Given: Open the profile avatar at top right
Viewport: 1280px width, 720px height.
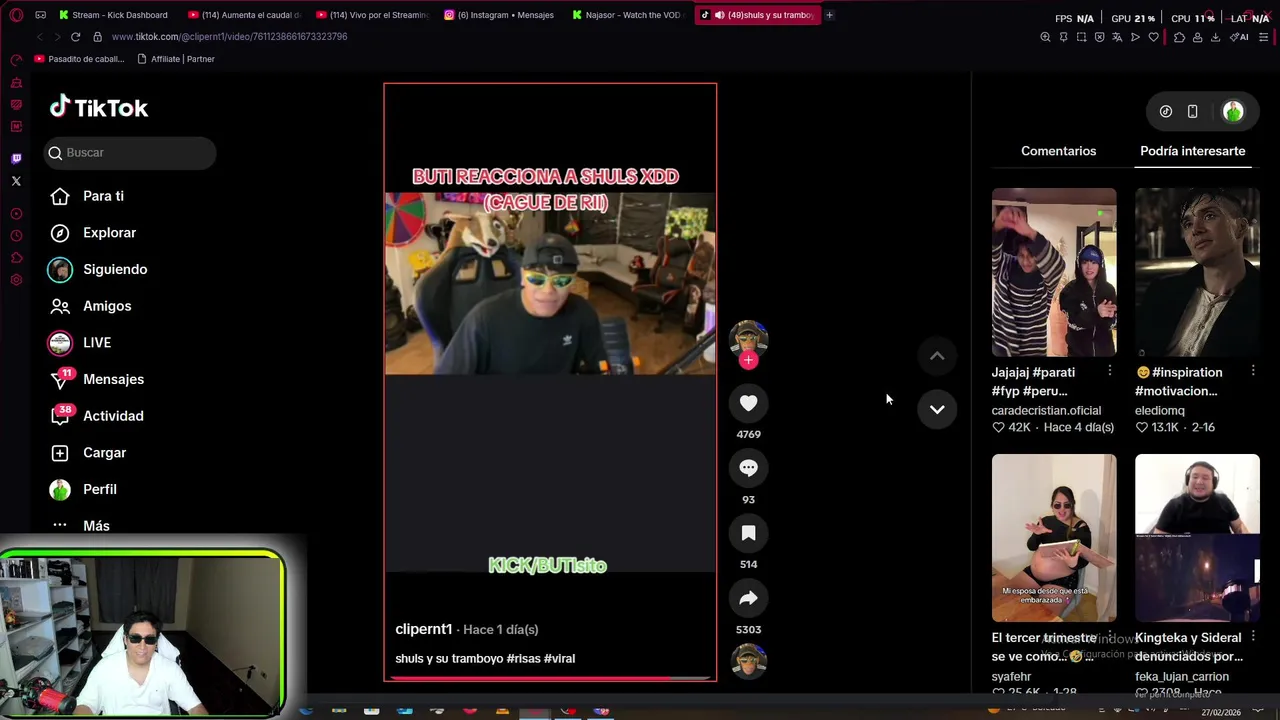Looking at the screenshot, I should click(1233, 111).
